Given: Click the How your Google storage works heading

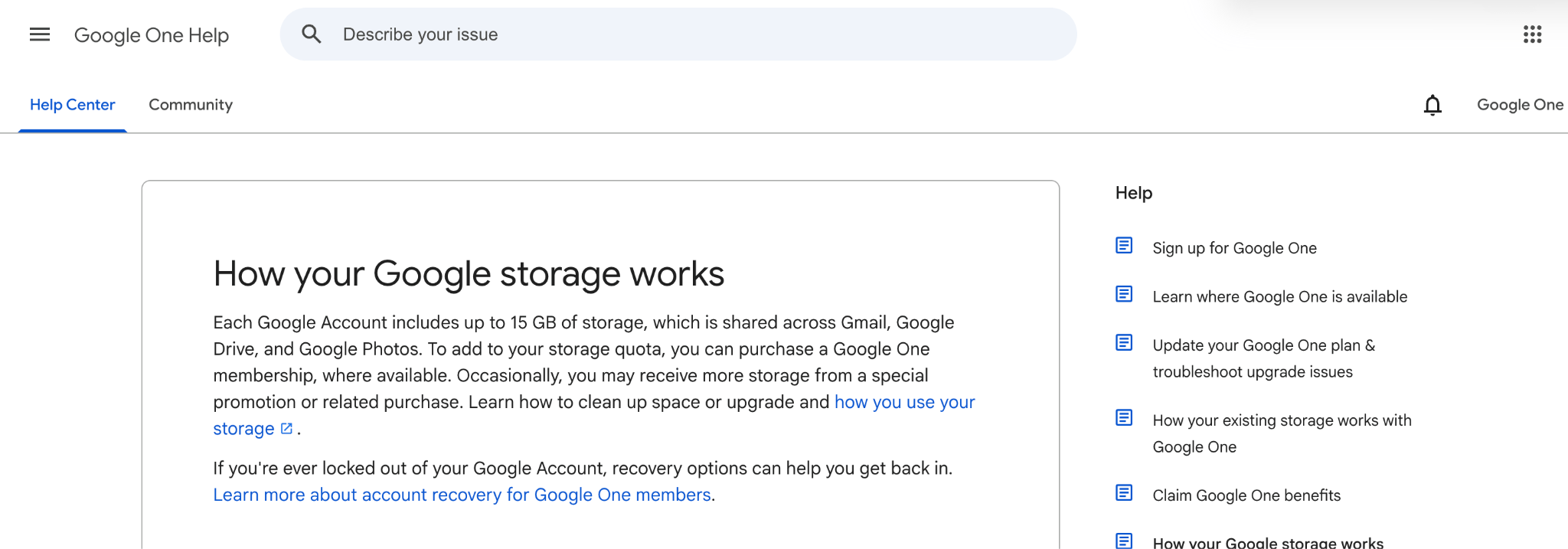Looking at the screenshot, I should (x=469, y=274).
